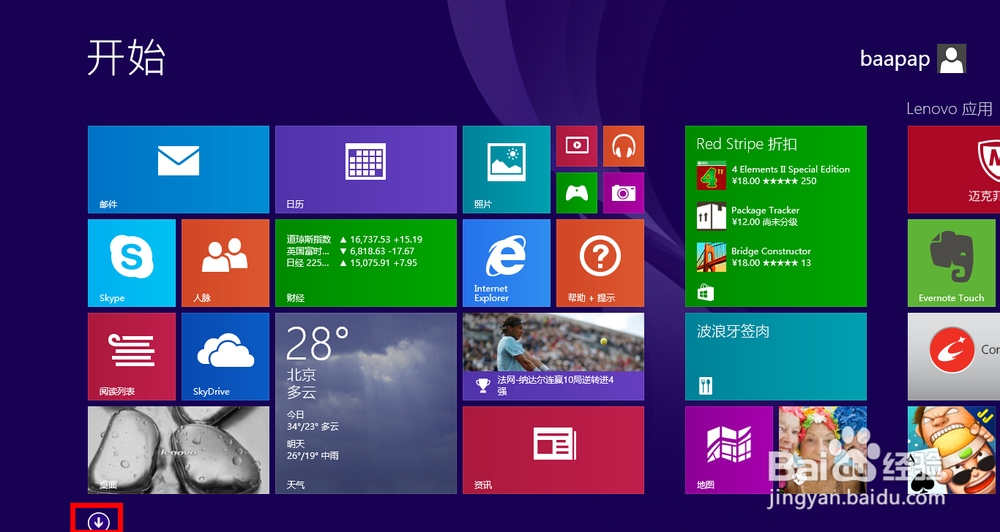Viewport: 1000px width, 532px height.
Task: Open the News (资讯) tile
Action: point(554,450)
